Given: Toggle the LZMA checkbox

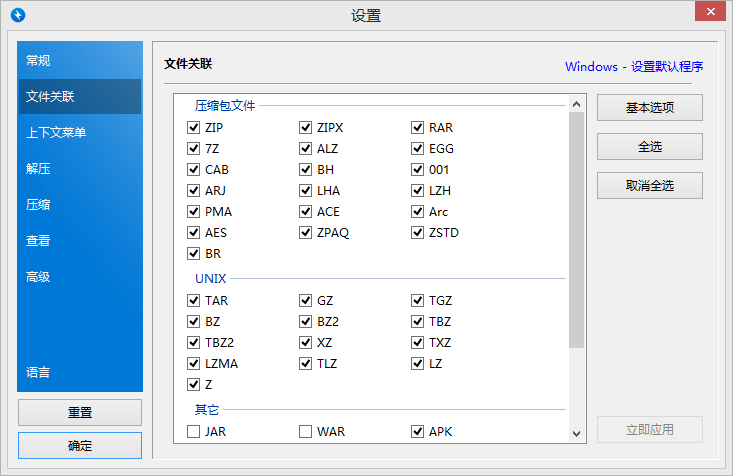Looking at the screenshot, I should 194,363.
